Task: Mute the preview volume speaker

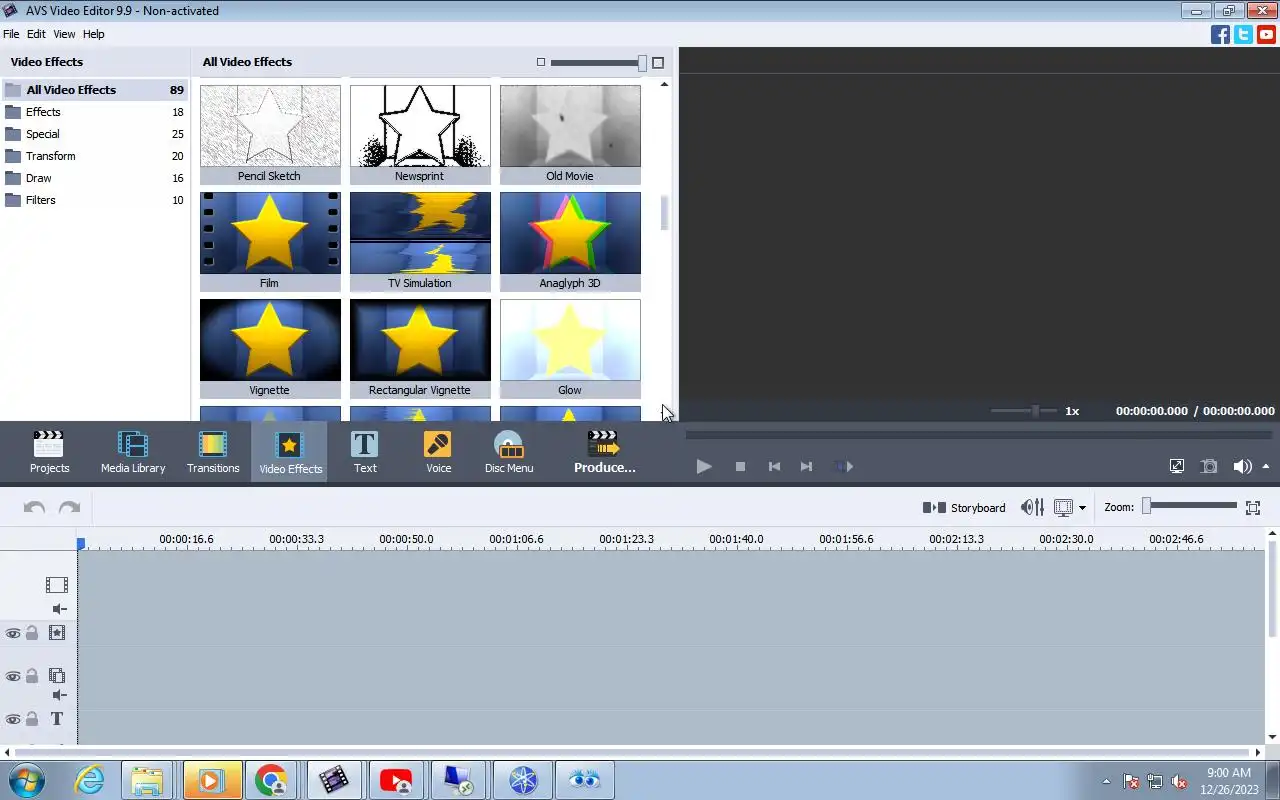Action: pos(1242,466)
